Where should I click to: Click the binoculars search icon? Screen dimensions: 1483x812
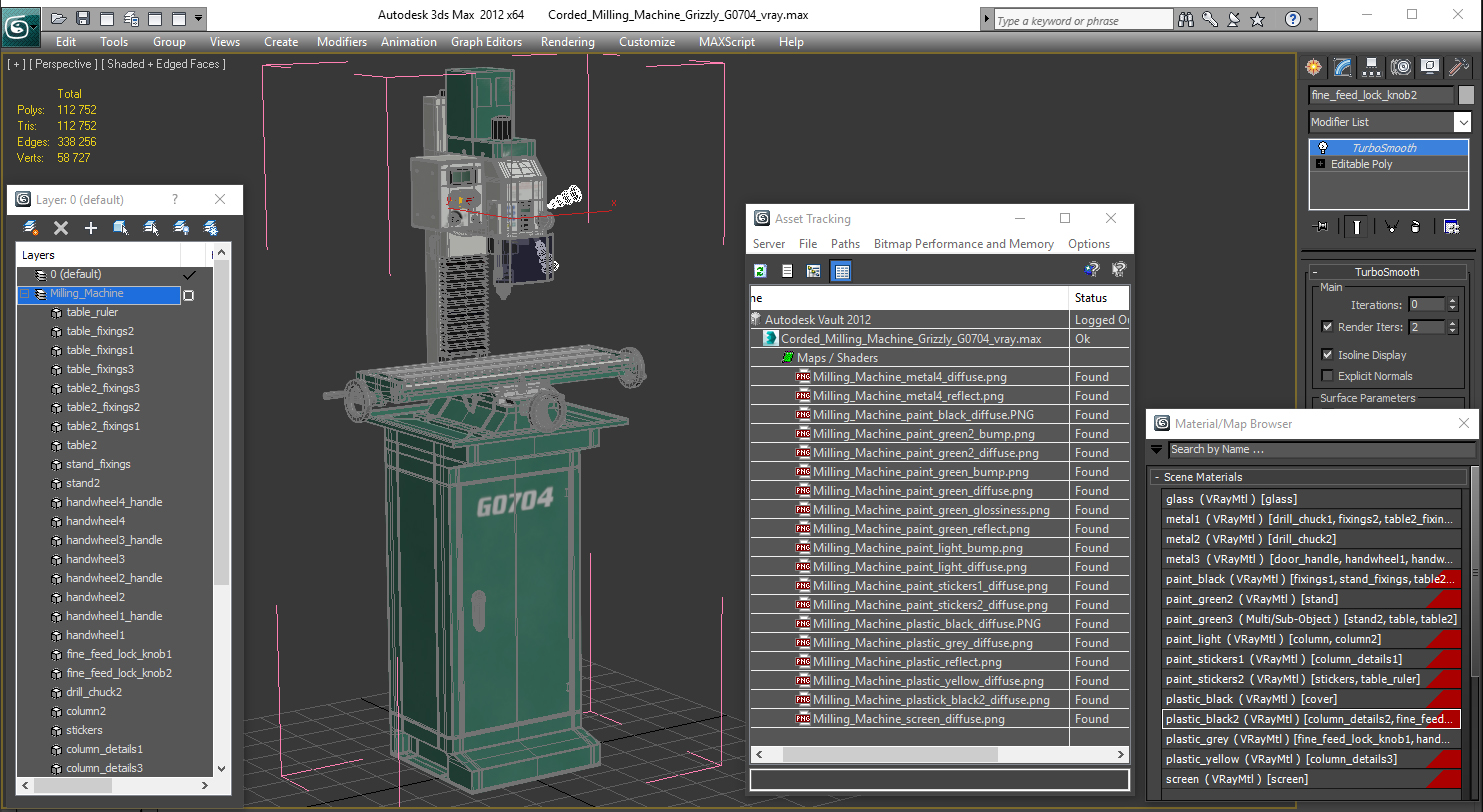coord(1187,19)
